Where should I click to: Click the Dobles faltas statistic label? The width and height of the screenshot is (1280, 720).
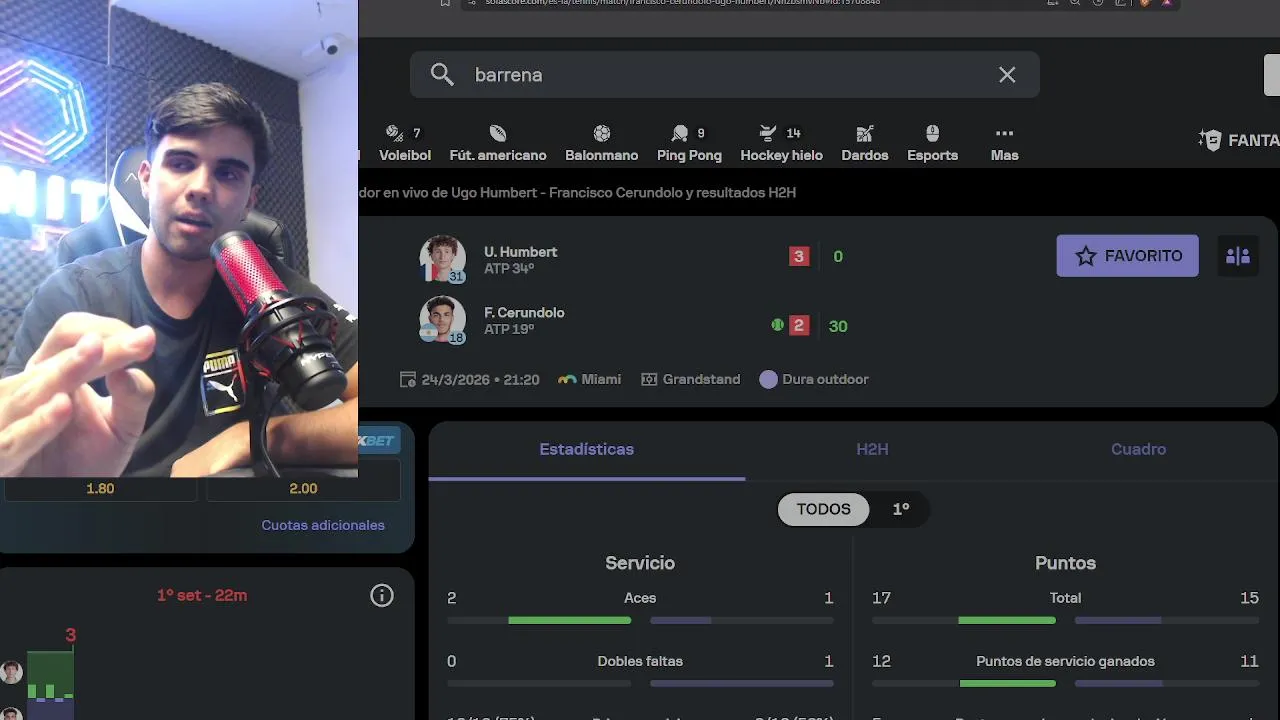[640, 661]
